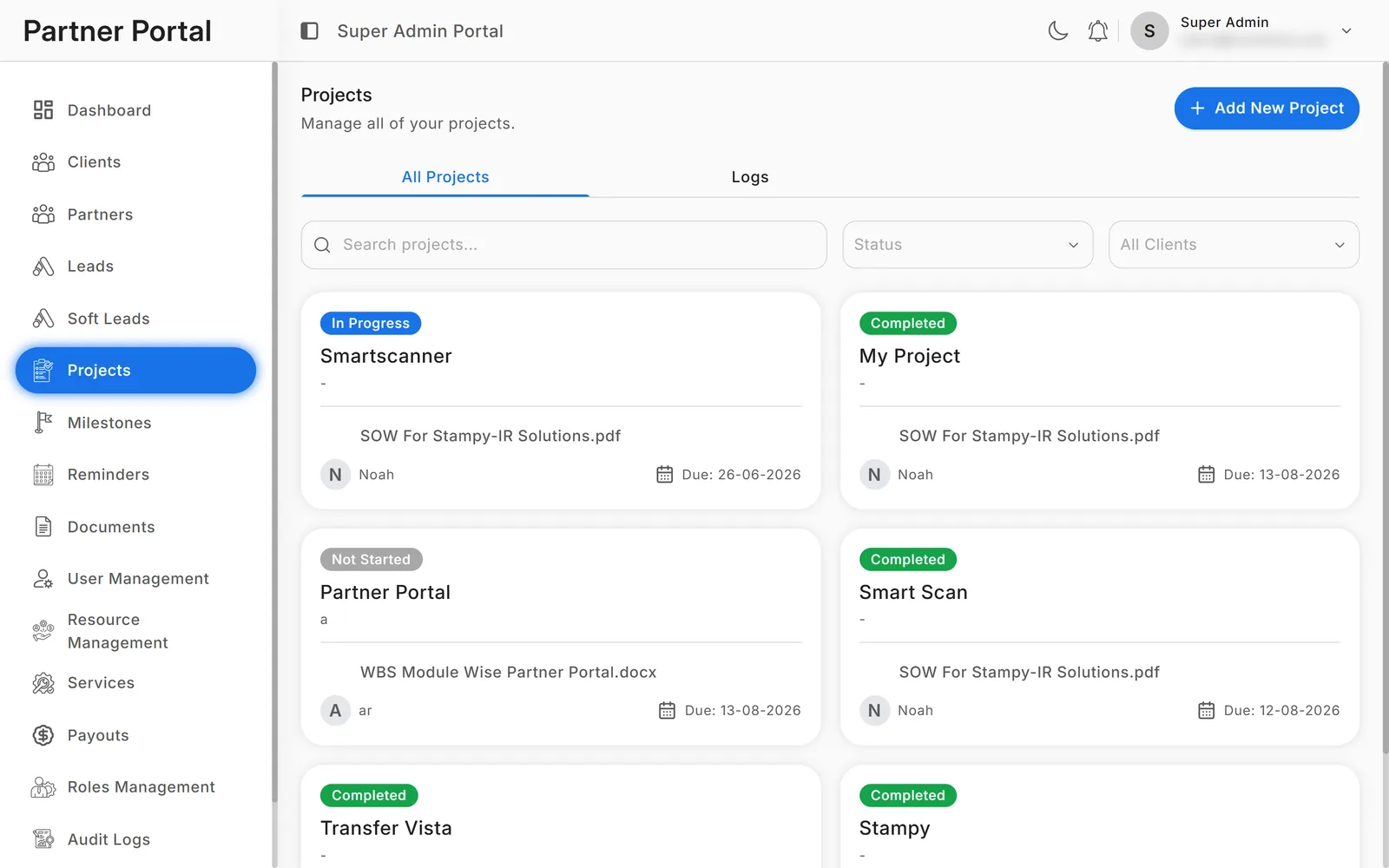Switch to the Logs tab
The image size is (1389, 868).
click(x=750, y=177)
